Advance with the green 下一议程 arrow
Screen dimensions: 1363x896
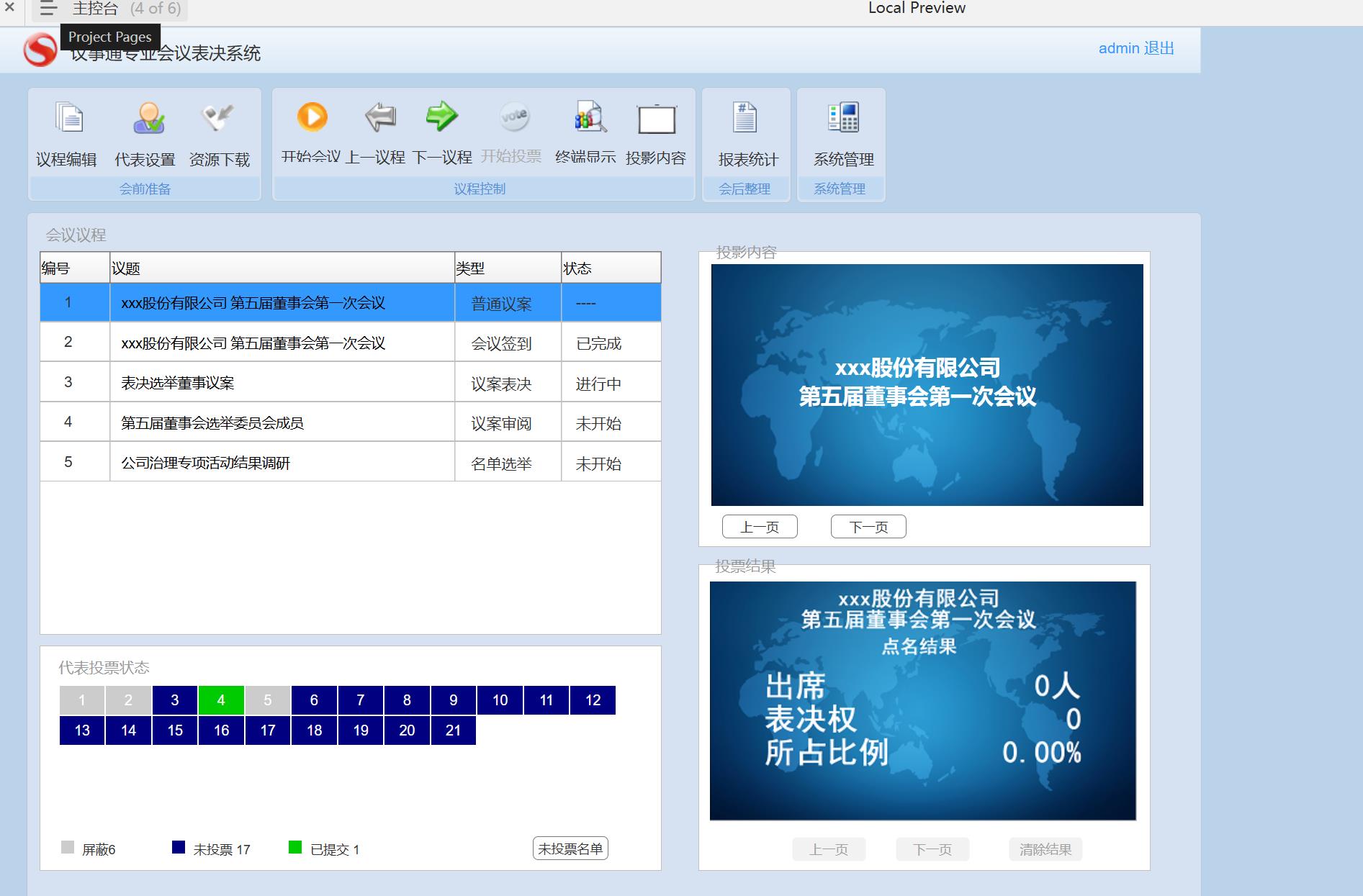(441, 116)
